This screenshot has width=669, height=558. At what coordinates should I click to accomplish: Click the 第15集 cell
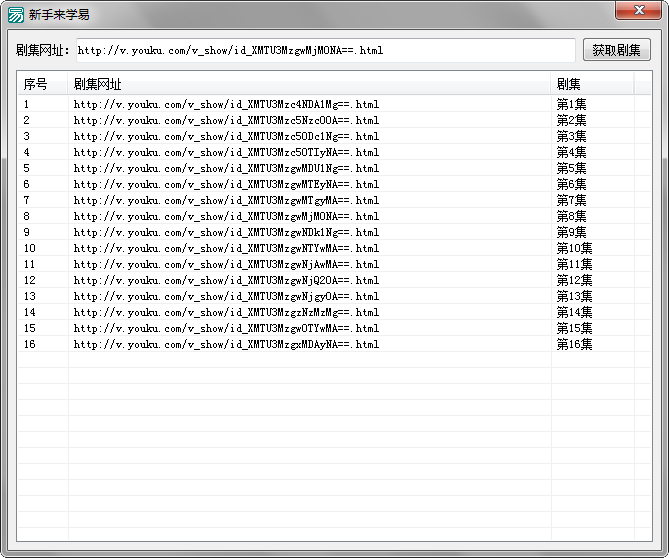pos(574,328)
